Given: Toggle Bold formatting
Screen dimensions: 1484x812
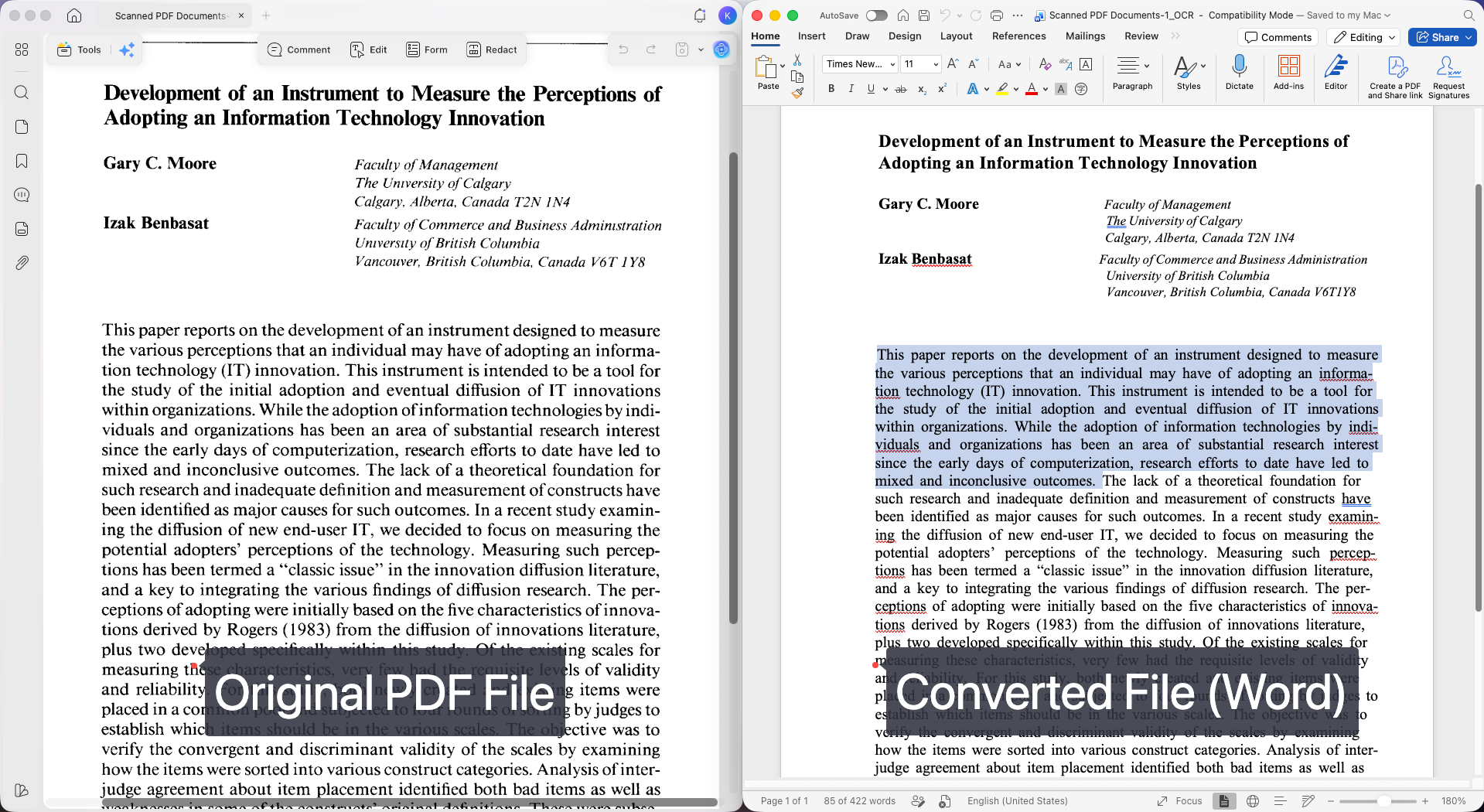Looking at the screenshot, I should [x=831, y=89].
